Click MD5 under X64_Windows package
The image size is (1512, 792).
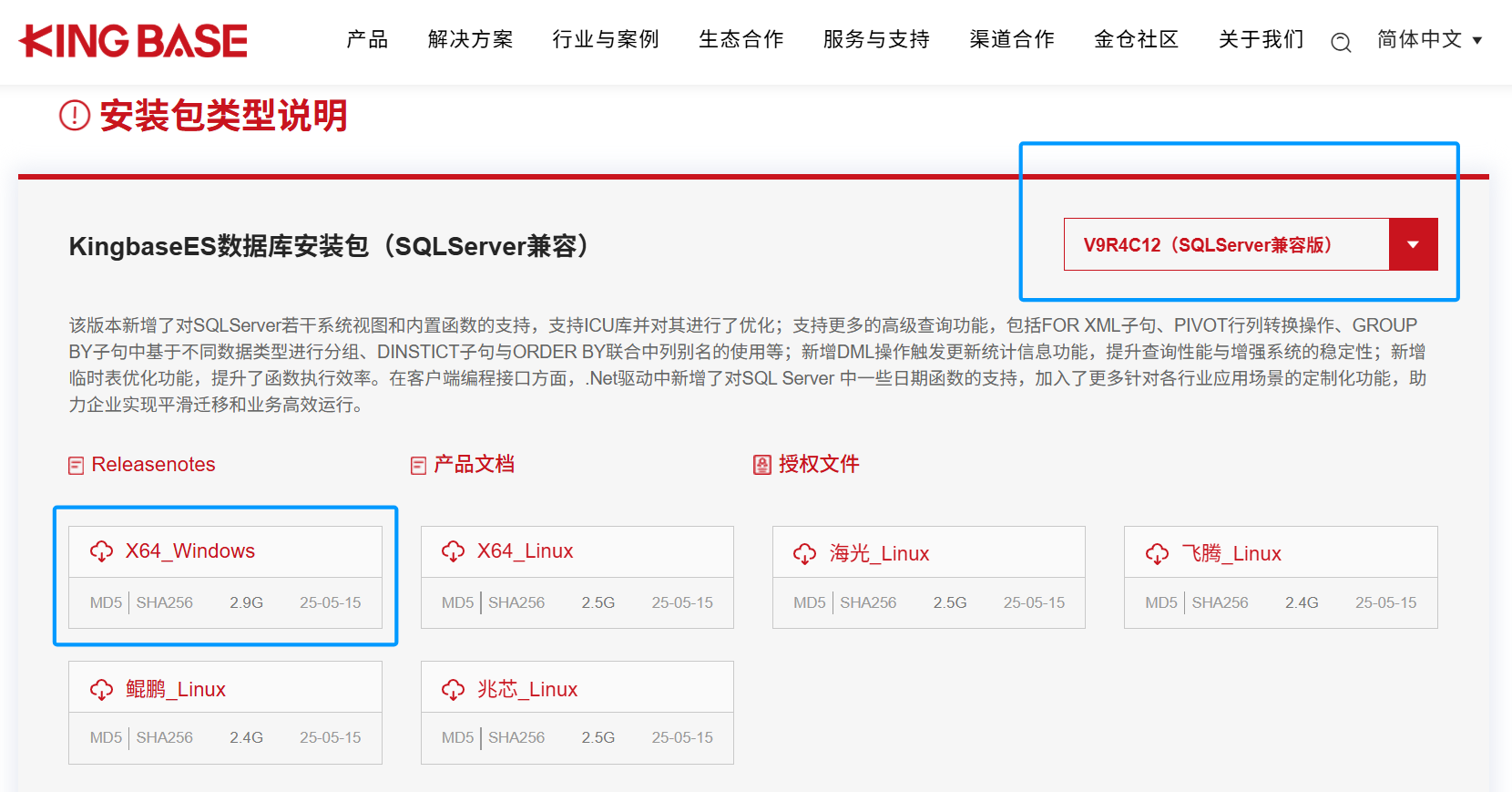pyautogui.click(x=106, y=602)
